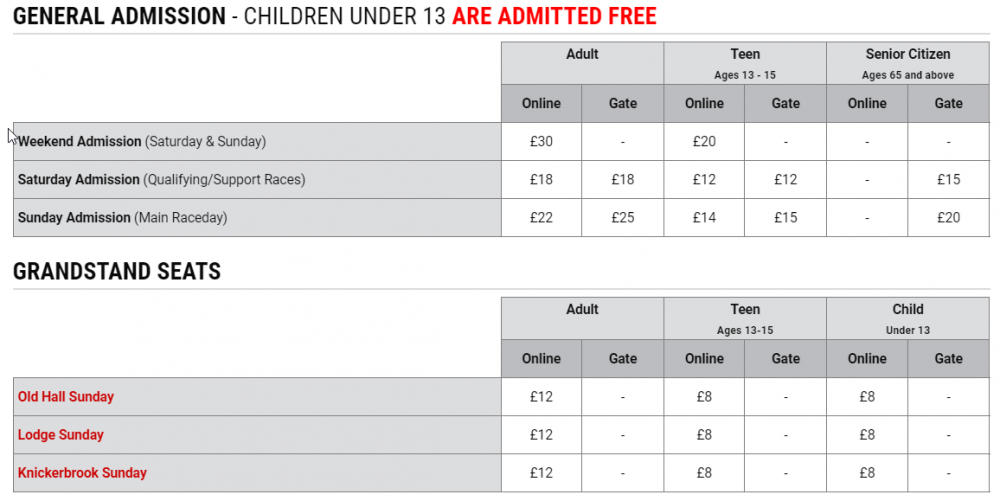This screenshot has width=1000, height=501.
Task: Select the £20 teen online weekend price
Action: [x=704, y=142]
